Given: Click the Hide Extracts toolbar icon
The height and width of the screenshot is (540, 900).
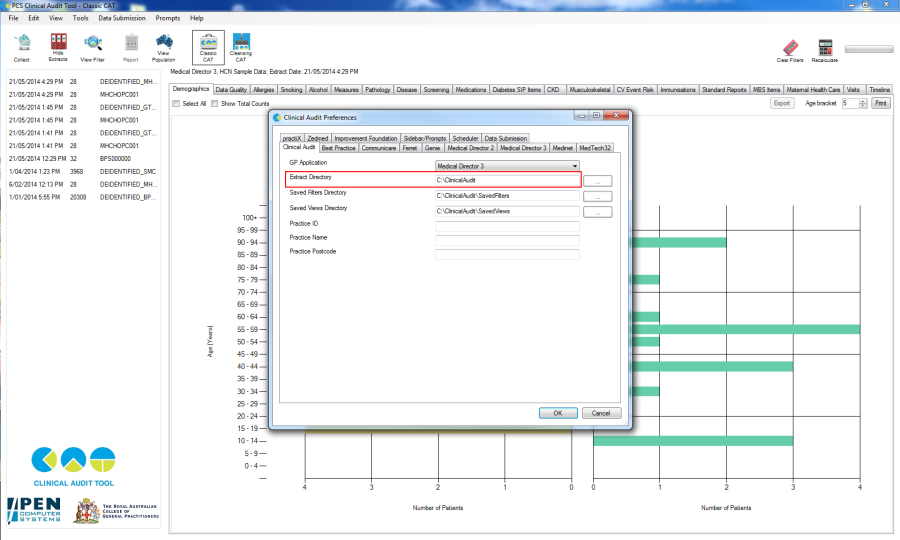Looking at the screenshot, I should (58, 47).
